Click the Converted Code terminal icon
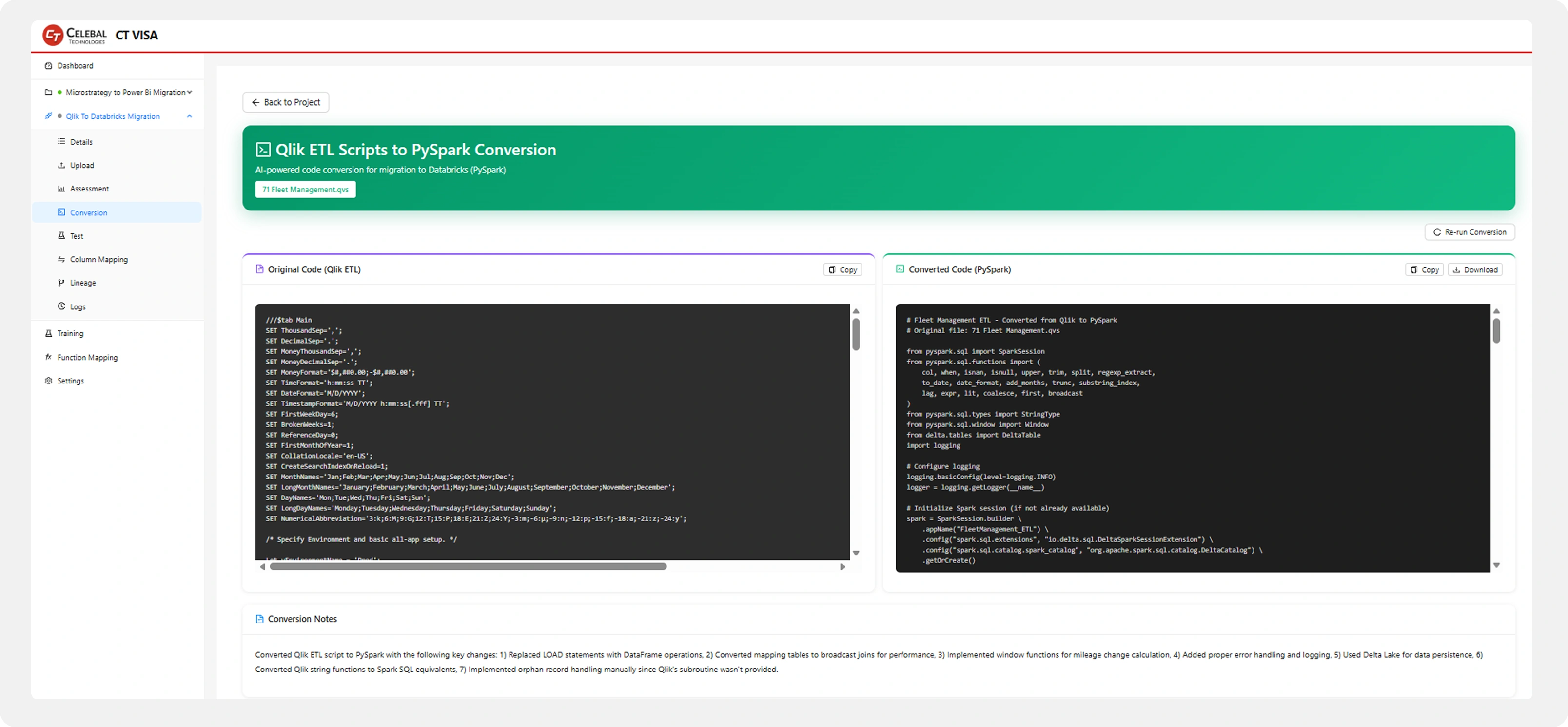Viewport: 1568px width, 727px height. 900,269
